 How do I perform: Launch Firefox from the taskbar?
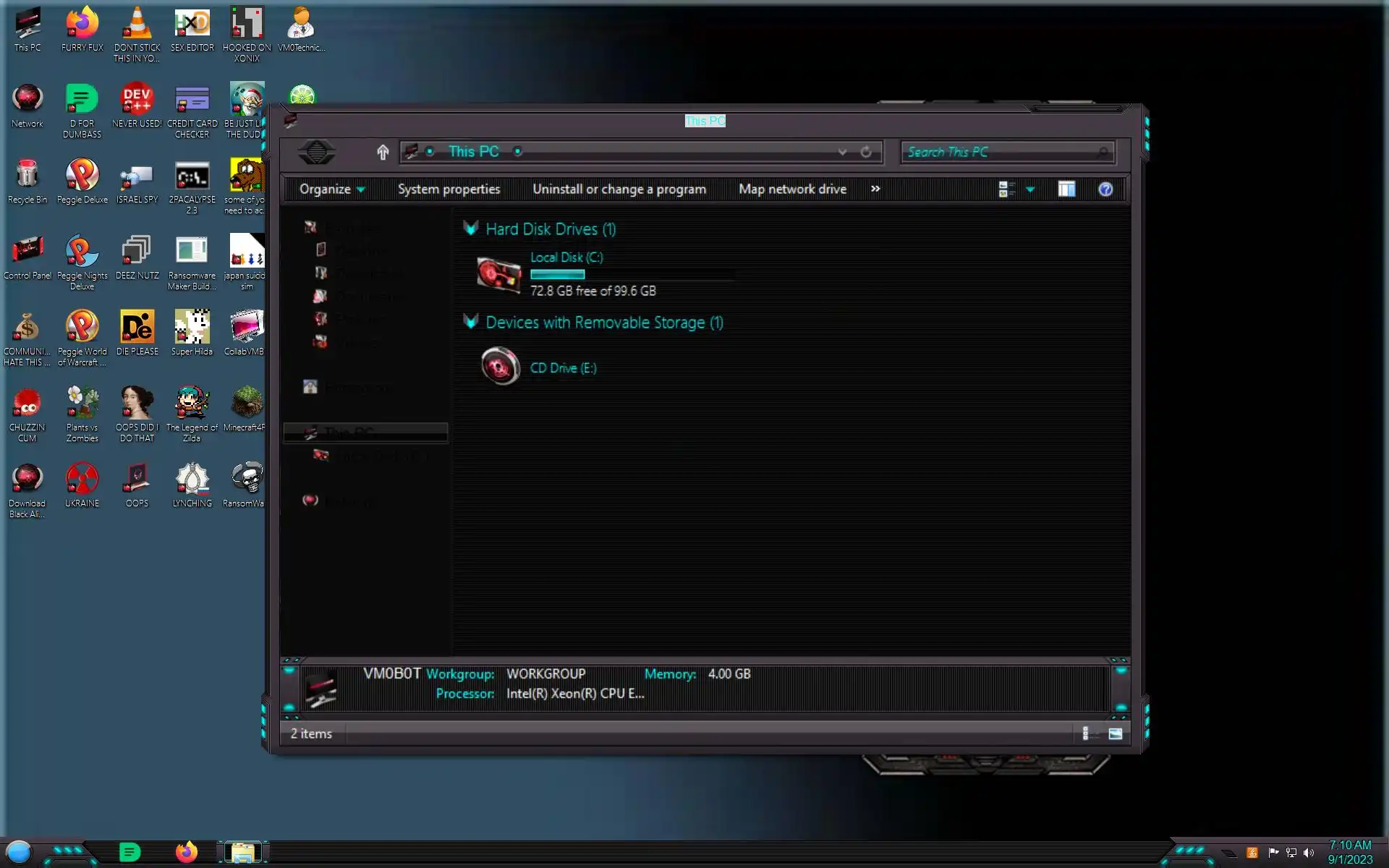(x=187, y=852)
